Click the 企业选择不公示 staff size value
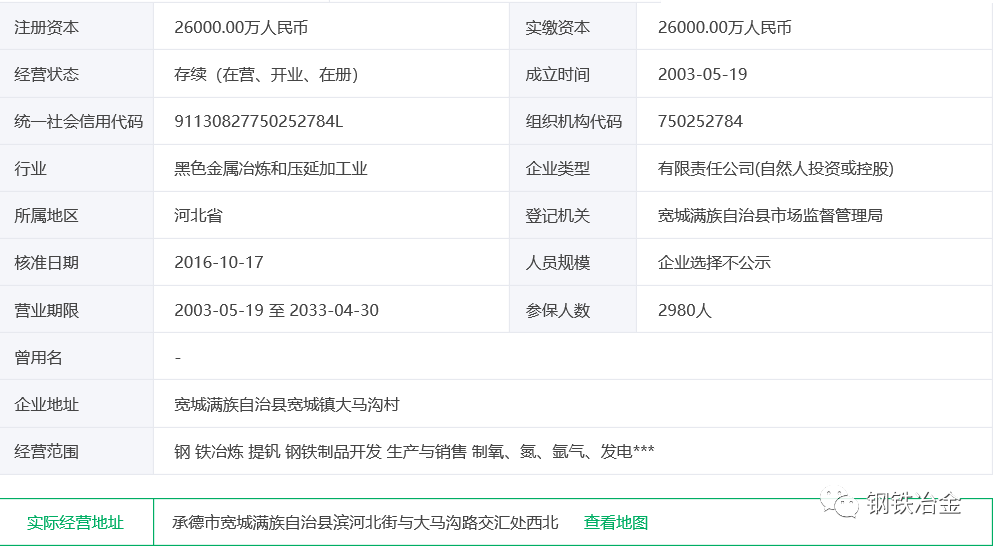The height and width of the screenshot is (547, 994). (714, 262)
